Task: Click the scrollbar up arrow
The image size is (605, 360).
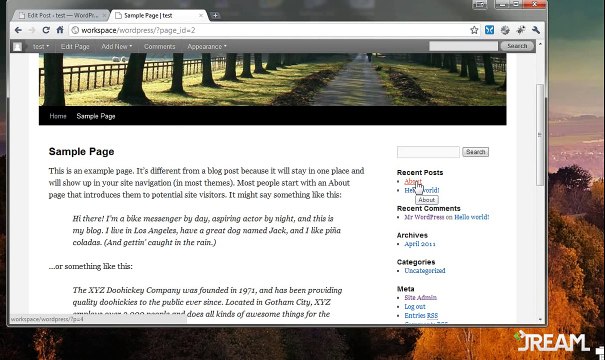Action: point(540,44)
